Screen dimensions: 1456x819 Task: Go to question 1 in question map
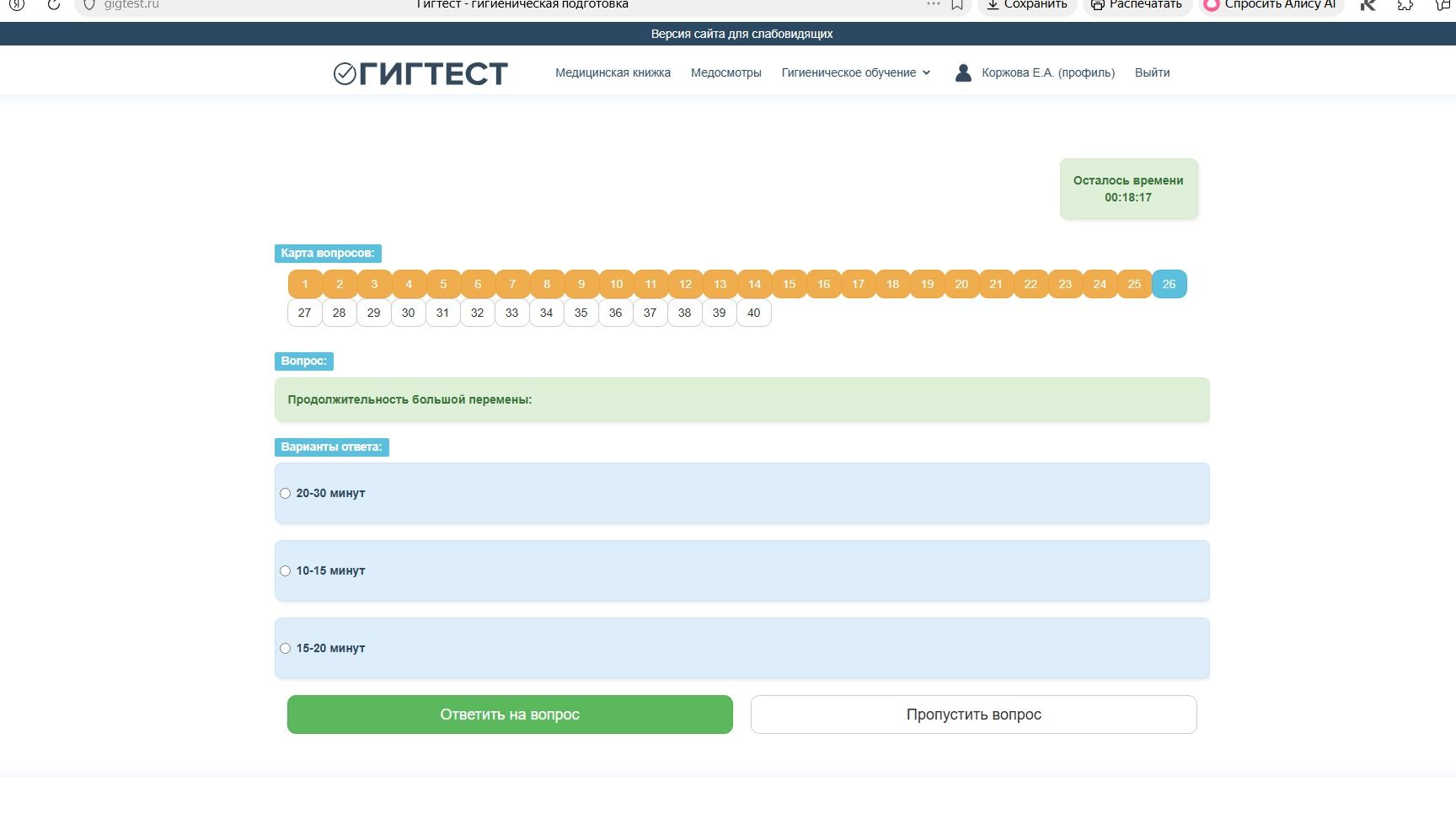pos(305,284)
